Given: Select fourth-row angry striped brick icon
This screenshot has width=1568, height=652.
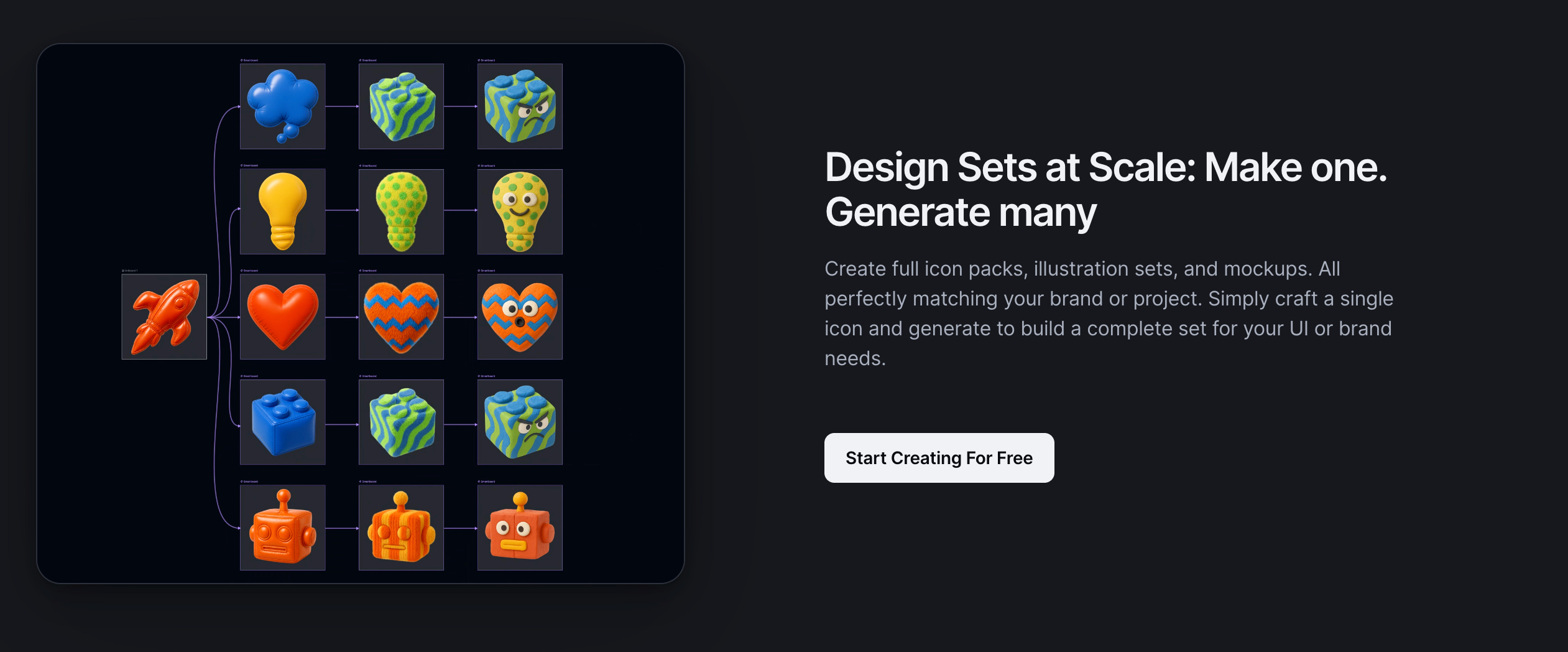Looking at the screenshot, I should tap(520, 422).
